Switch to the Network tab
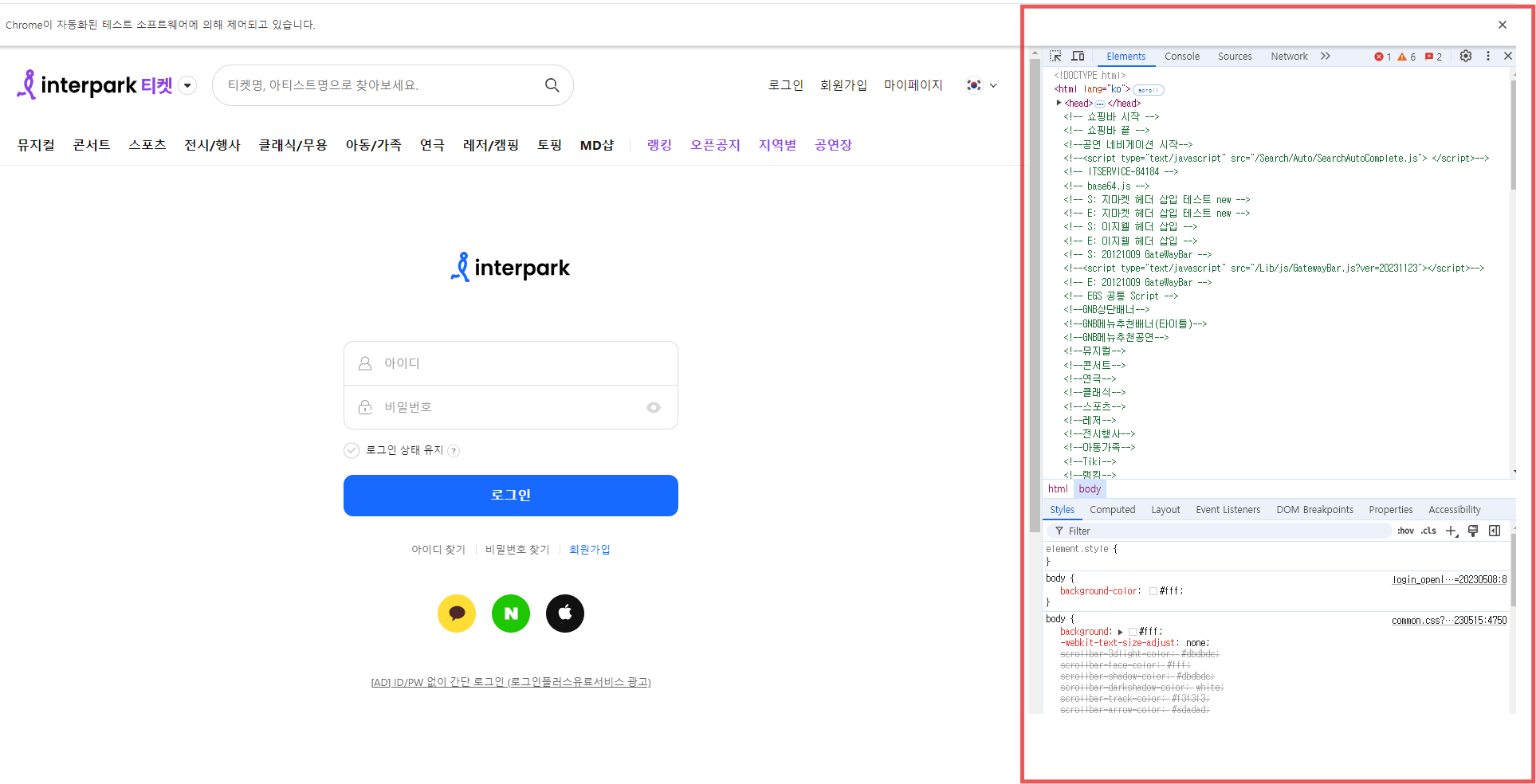The height and width of the screenshot is (784, 1536). pyautogui.click(x=1289, y=57)
